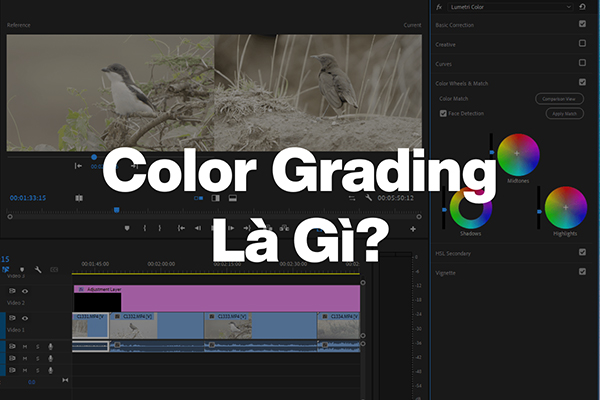This screenshot has width=600, height=400.
Task: Click the 00:05:50:12 duration readout
Action: coord(396,198)
